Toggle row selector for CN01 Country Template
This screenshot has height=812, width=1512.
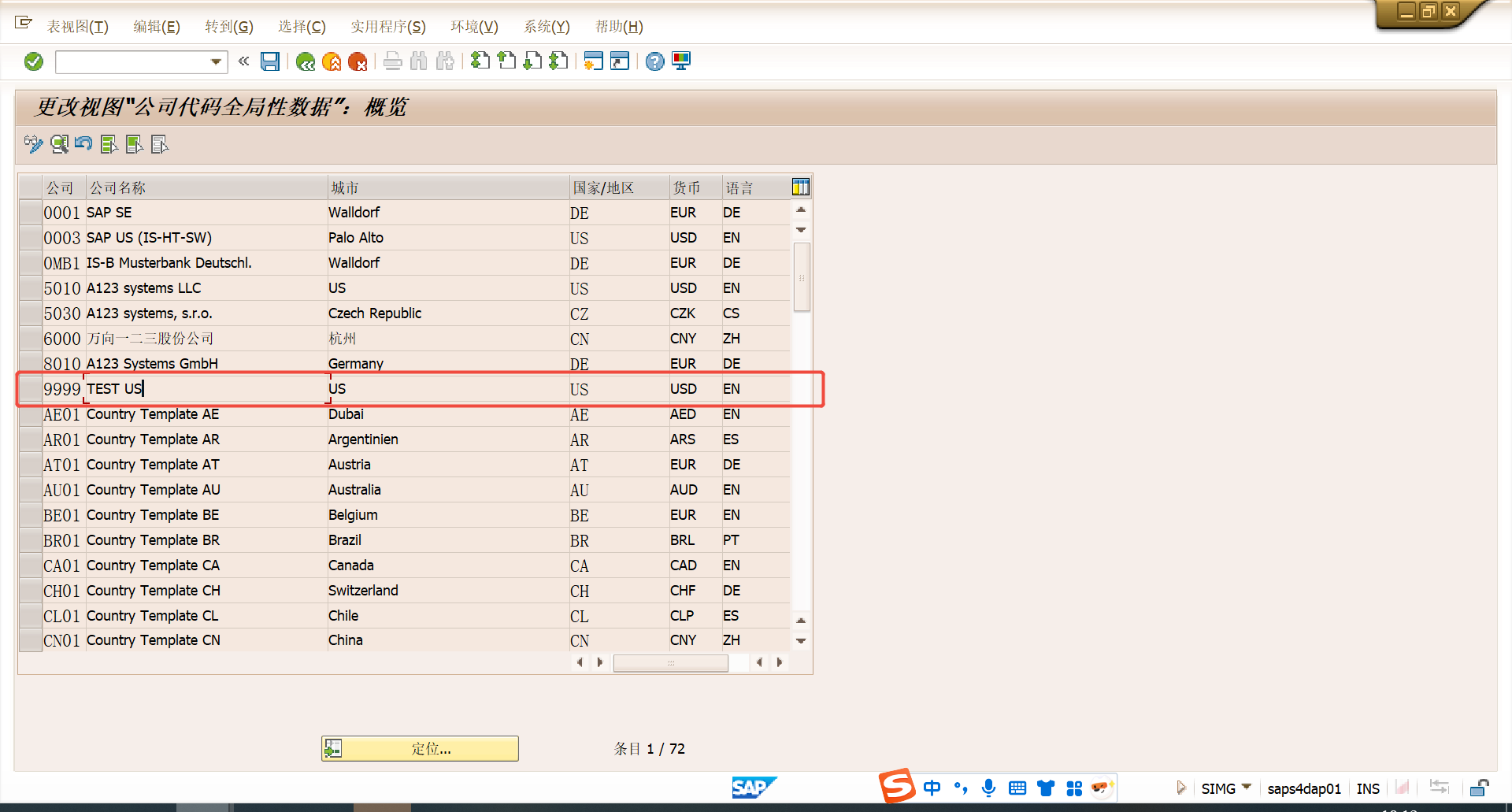(31, 640)
